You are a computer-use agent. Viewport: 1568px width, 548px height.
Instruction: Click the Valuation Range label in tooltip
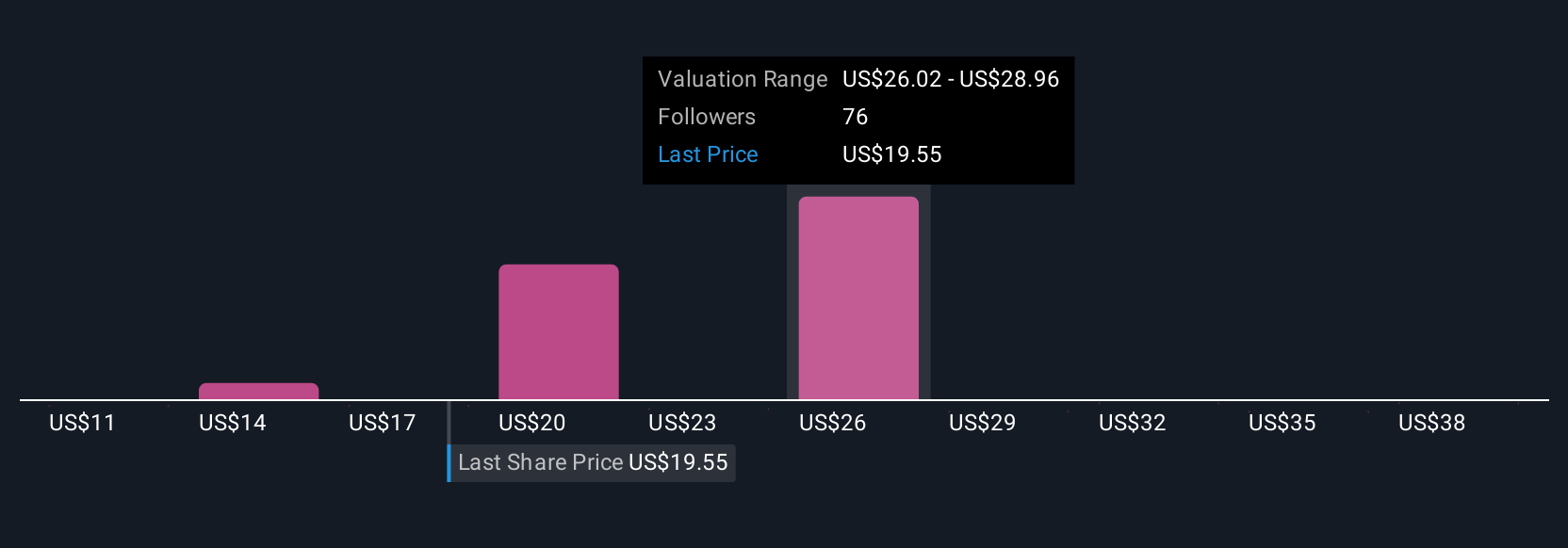[x=743, y=79]
